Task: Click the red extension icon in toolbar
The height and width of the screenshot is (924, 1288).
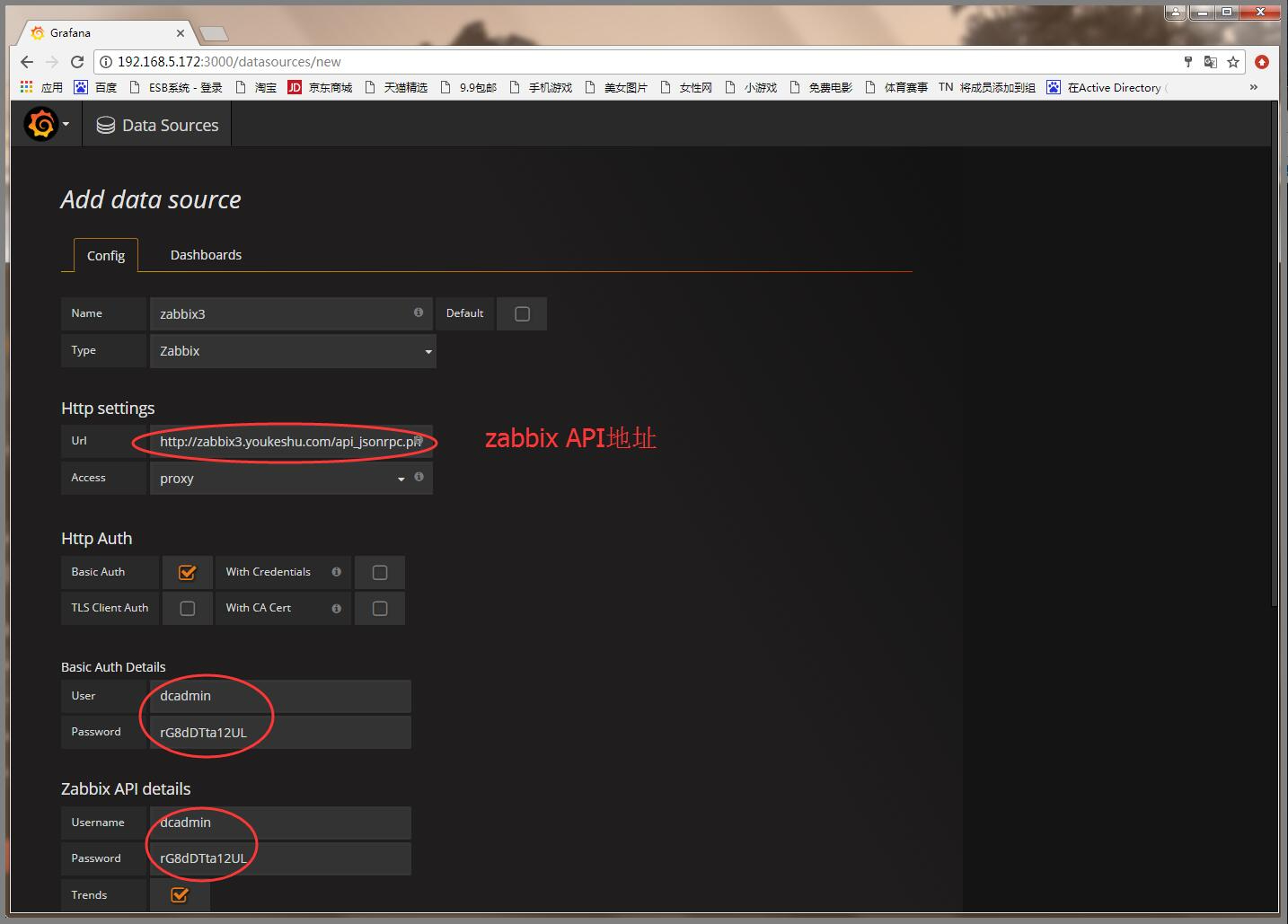Action: pos(1262,62)
